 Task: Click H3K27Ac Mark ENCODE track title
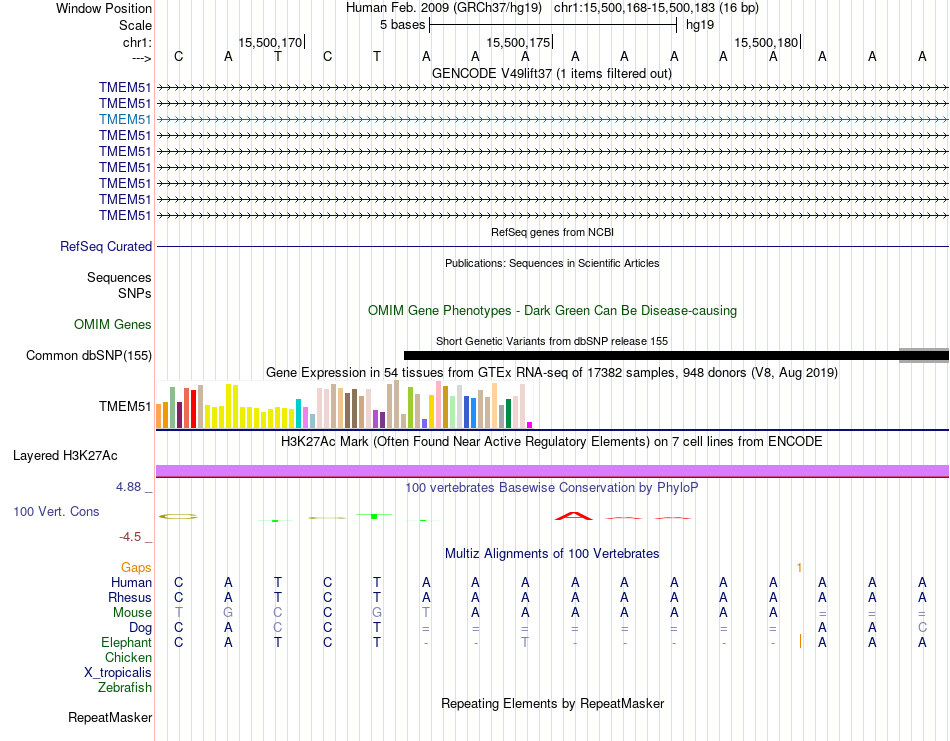click(x=551, y=442)
